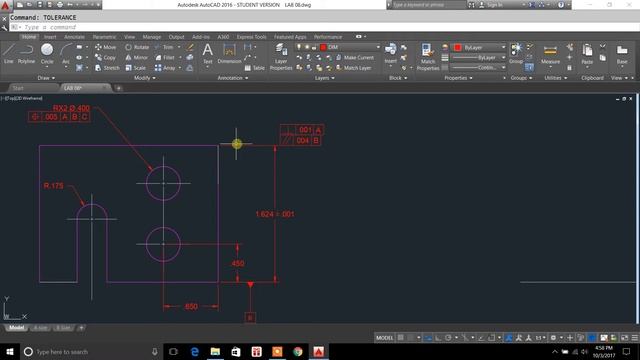This screenshot has height=360, width=640.
Task: Expand the Annotation panel
Action: (x=233, y=78)
